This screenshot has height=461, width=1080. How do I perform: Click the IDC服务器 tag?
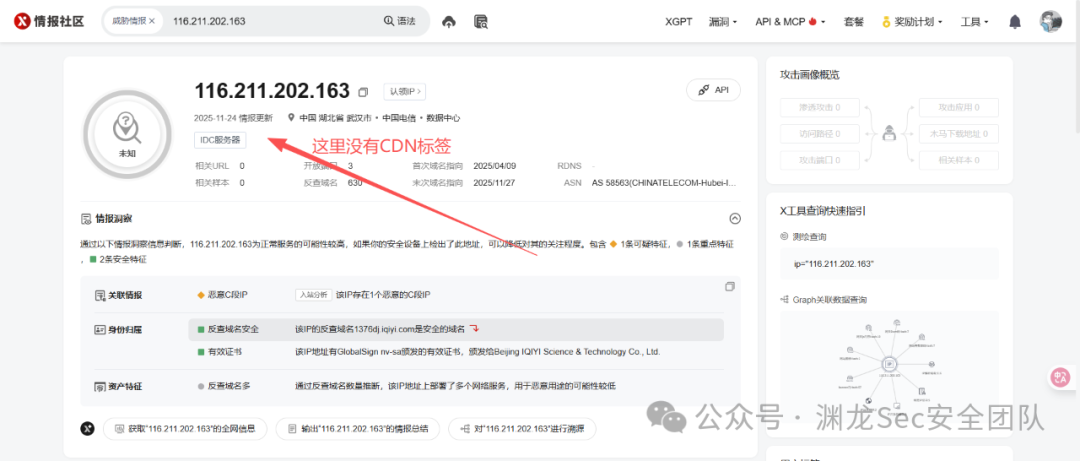click(x=220, y=140)
